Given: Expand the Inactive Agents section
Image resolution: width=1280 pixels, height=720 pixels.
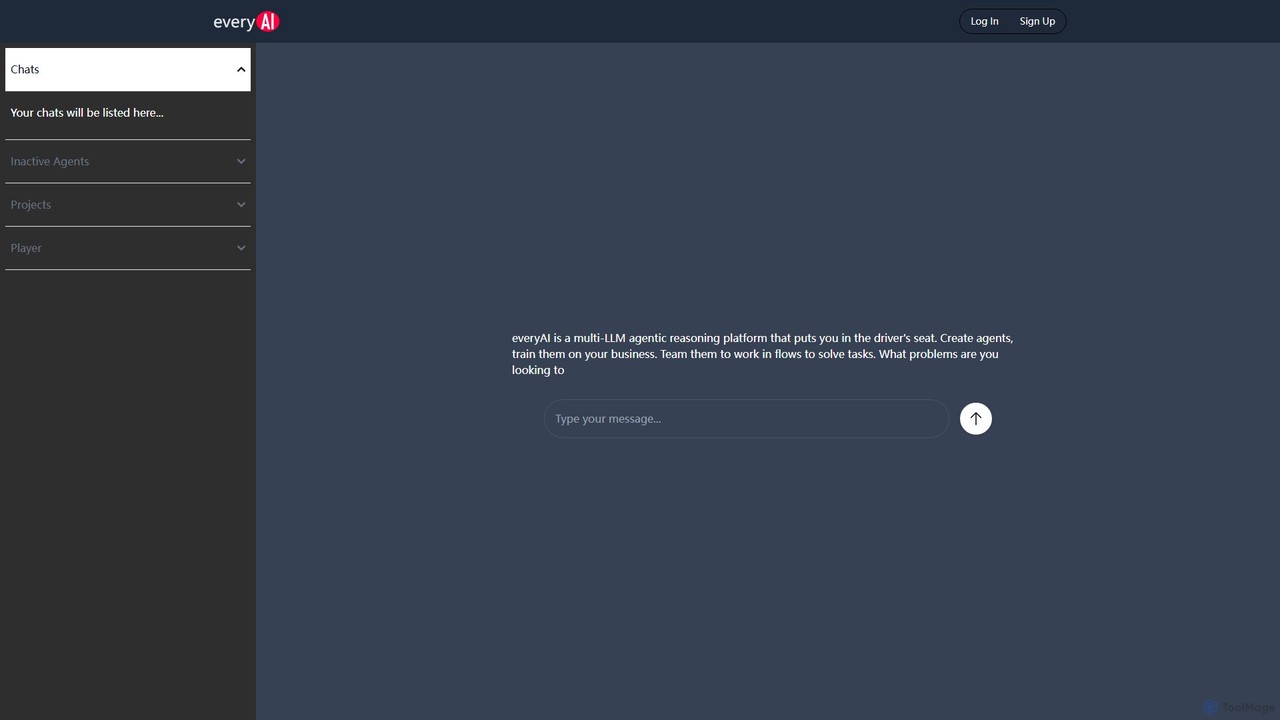Looking at the screenshot, I should click(x=128, y=161).
